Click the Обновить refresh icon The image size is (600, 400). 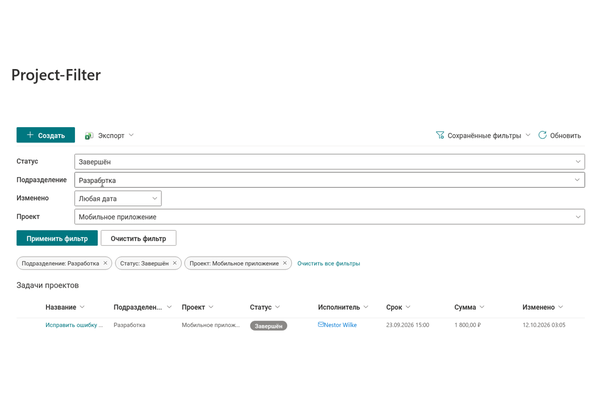pos(542,135)
